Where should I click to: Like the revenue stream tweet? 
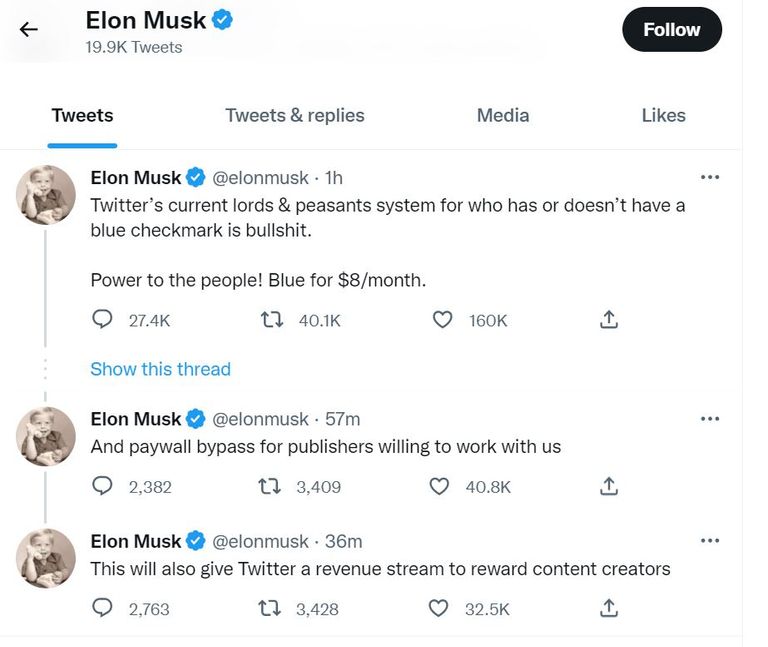pyautogui.click(x=439, y=608)
